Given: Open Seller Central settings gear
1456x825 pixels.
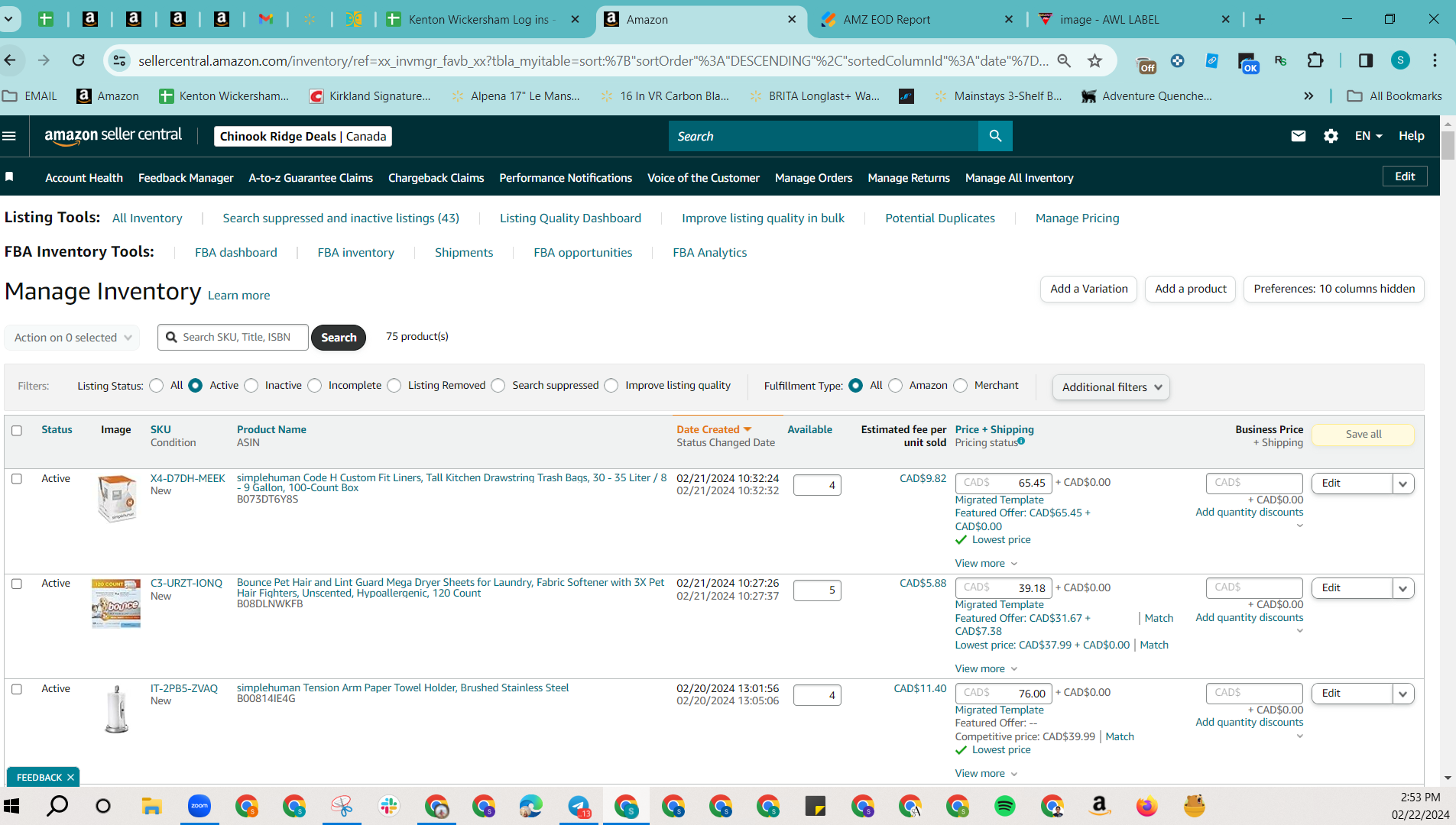Looking at the screenshot, I should 1331,136.
